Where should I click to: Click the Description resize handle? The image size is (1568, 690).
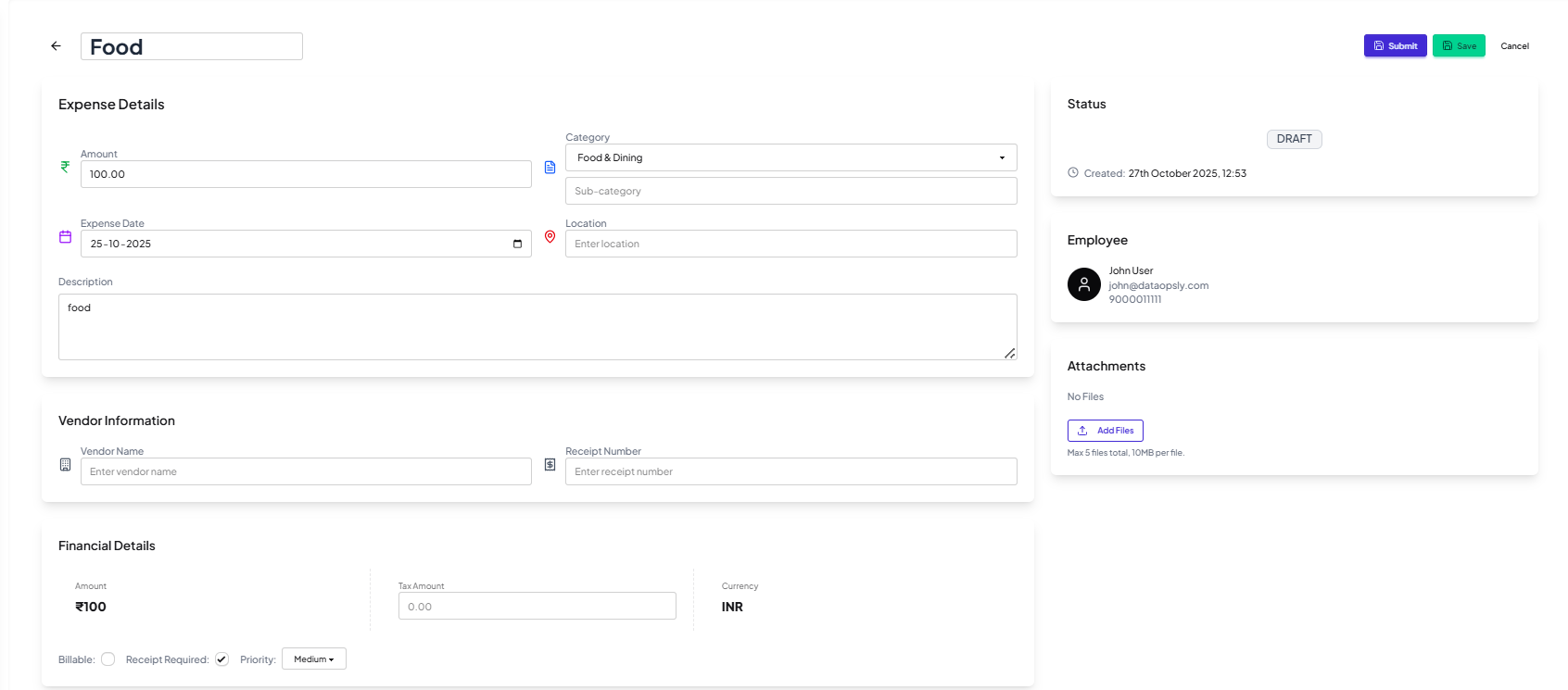point(1009,353)
